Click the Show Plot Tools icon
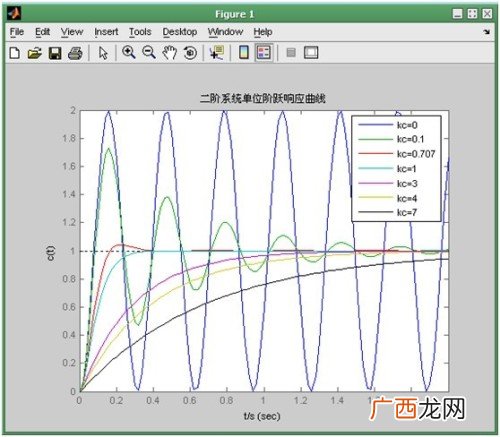Viewport: 500px width, 437px height. coord(311,53)
